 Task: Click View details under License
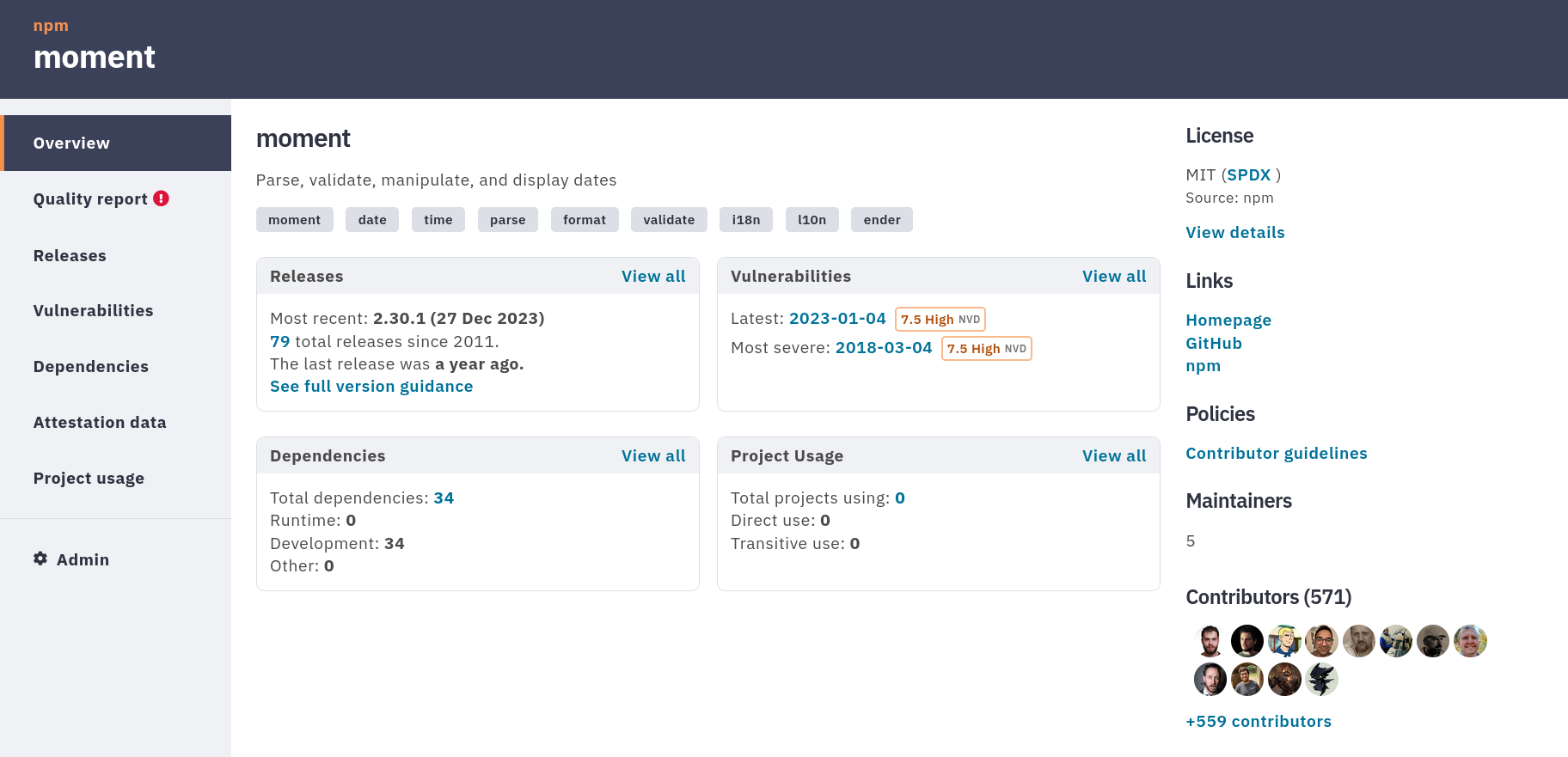click(x=1235, y=232)
